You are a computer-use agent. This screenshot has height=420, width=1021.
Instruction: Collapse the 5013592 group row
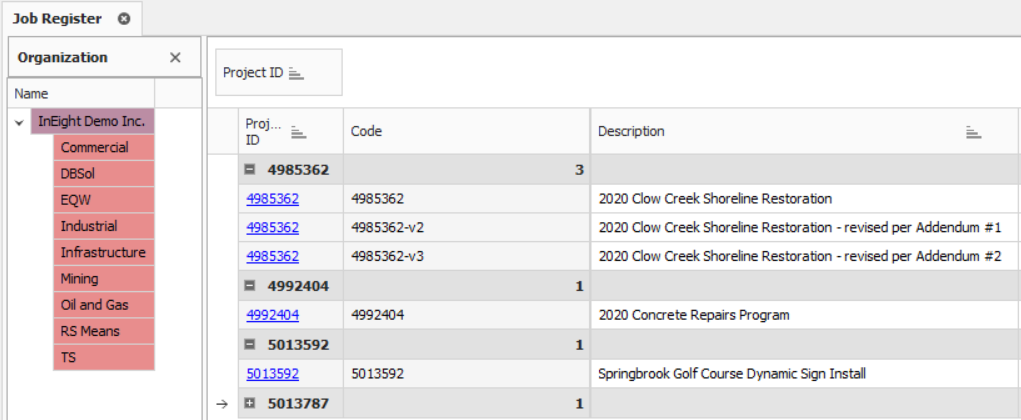coord(250,345)
